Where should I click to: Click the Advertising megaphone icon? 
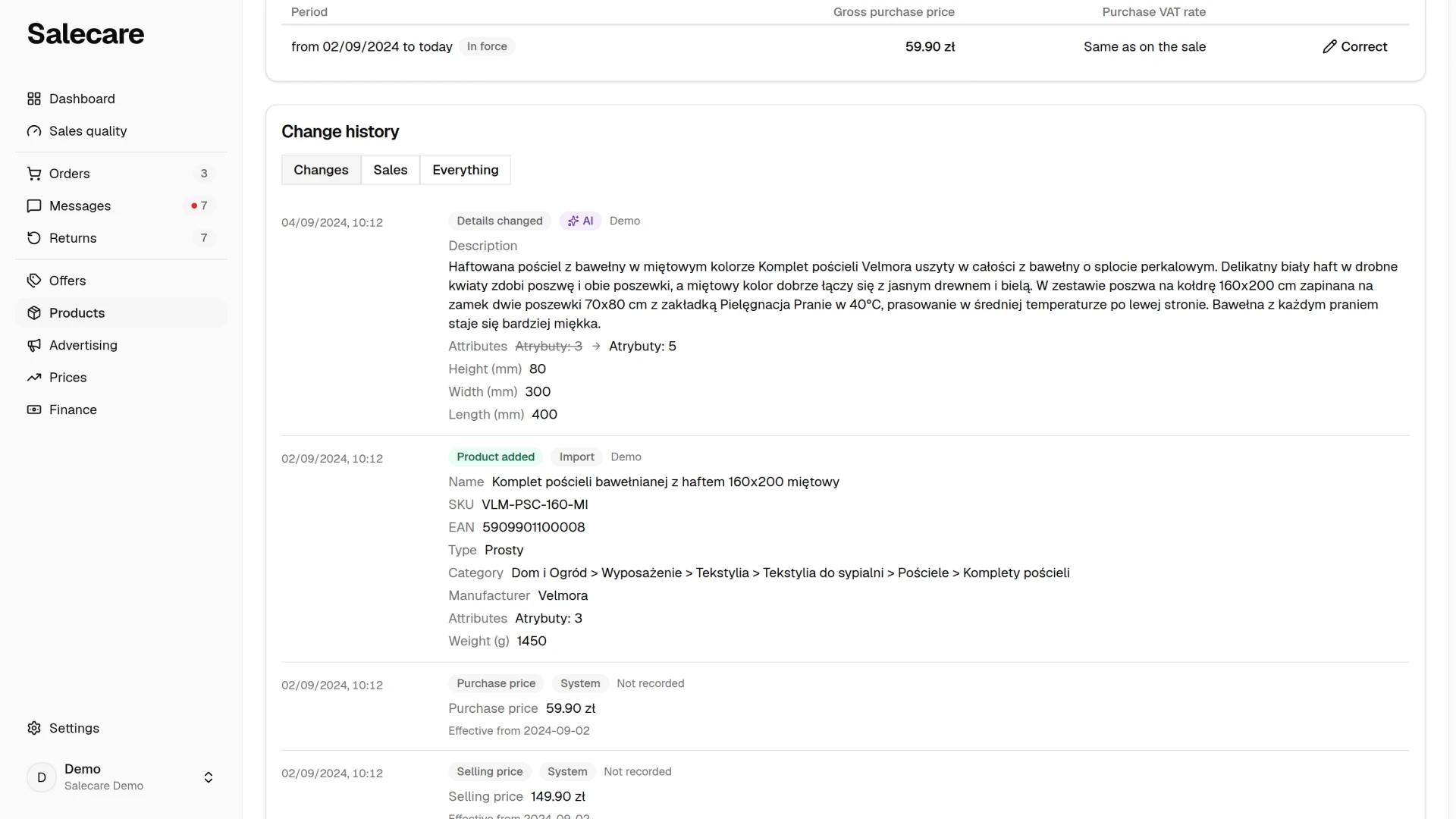pyautogui.click(x=34, y=345)
